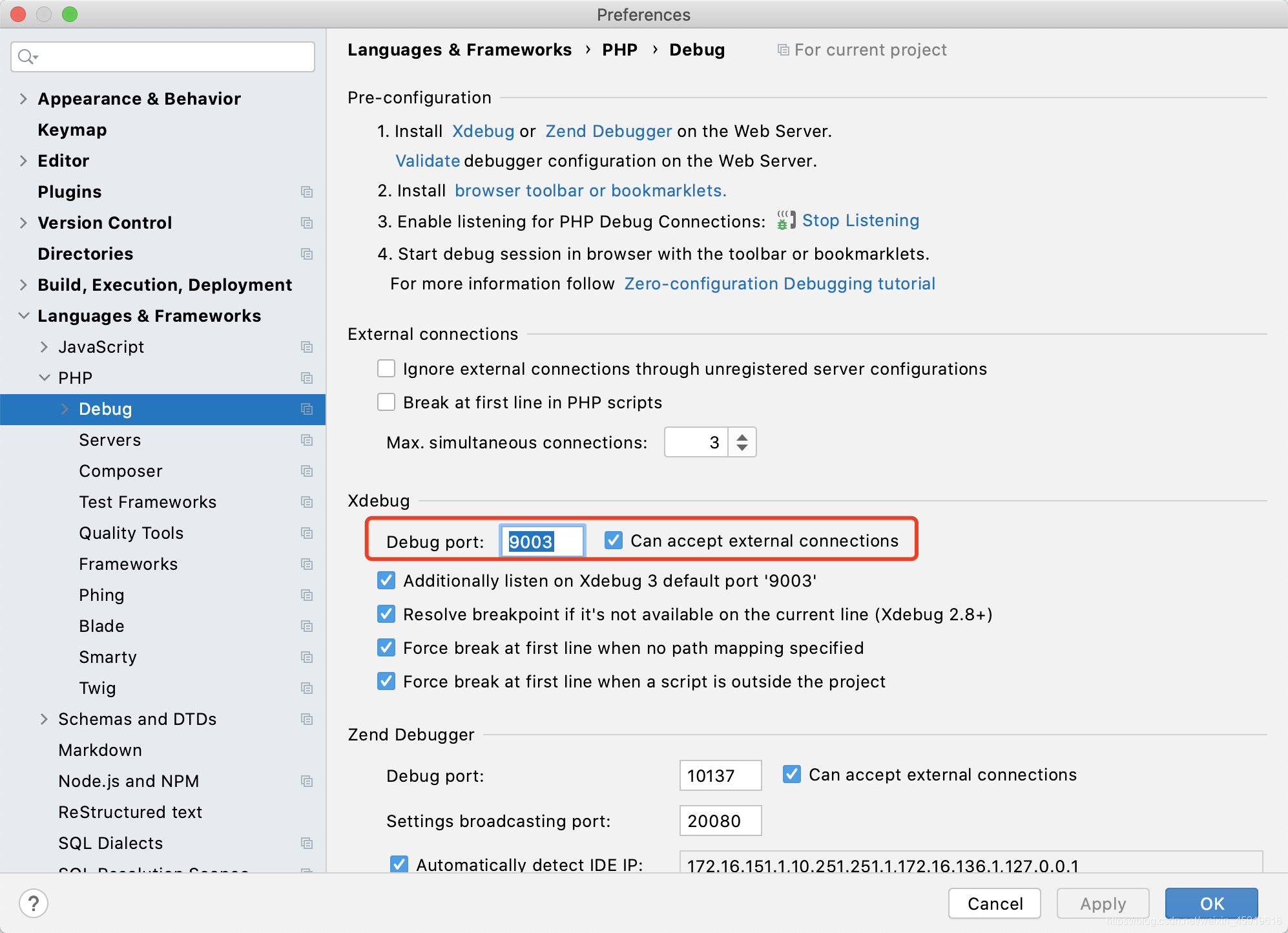
Task: Click the 'For current project' indicator icon
Action: pyautogui.click(x=782, y=49)
